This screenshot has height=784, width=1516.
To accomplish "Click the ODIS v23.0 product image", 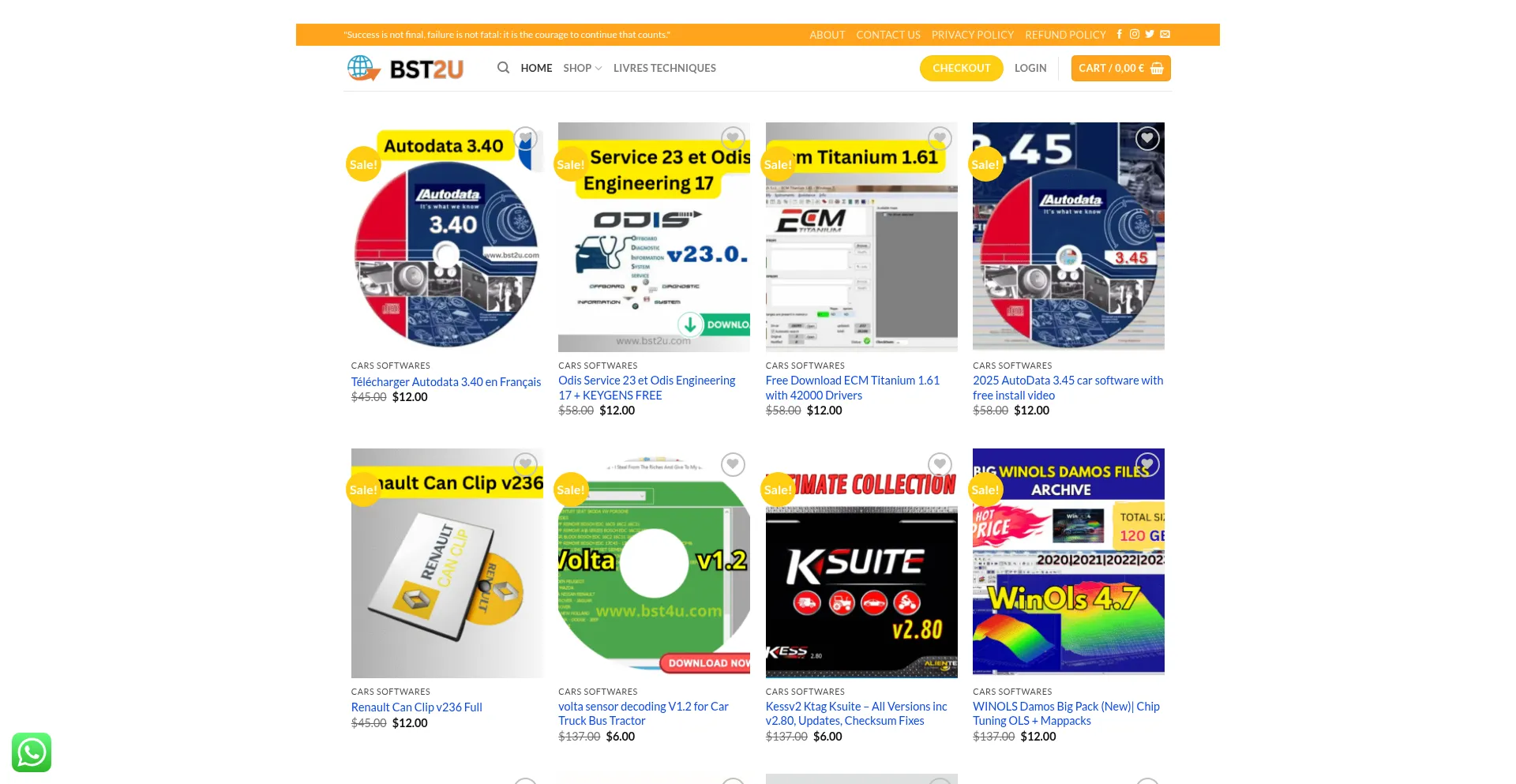I will (654, 237).
